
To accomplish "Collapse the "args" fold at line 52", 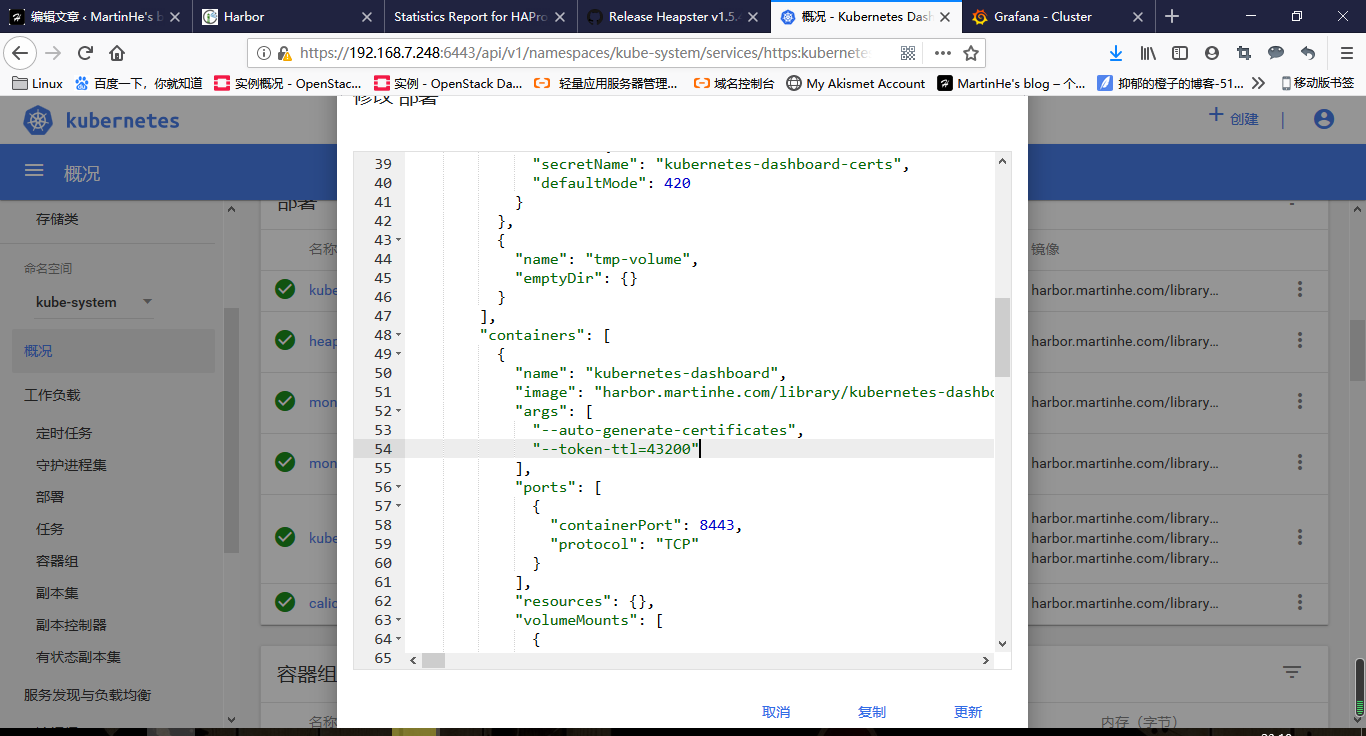I will (399, 411).
